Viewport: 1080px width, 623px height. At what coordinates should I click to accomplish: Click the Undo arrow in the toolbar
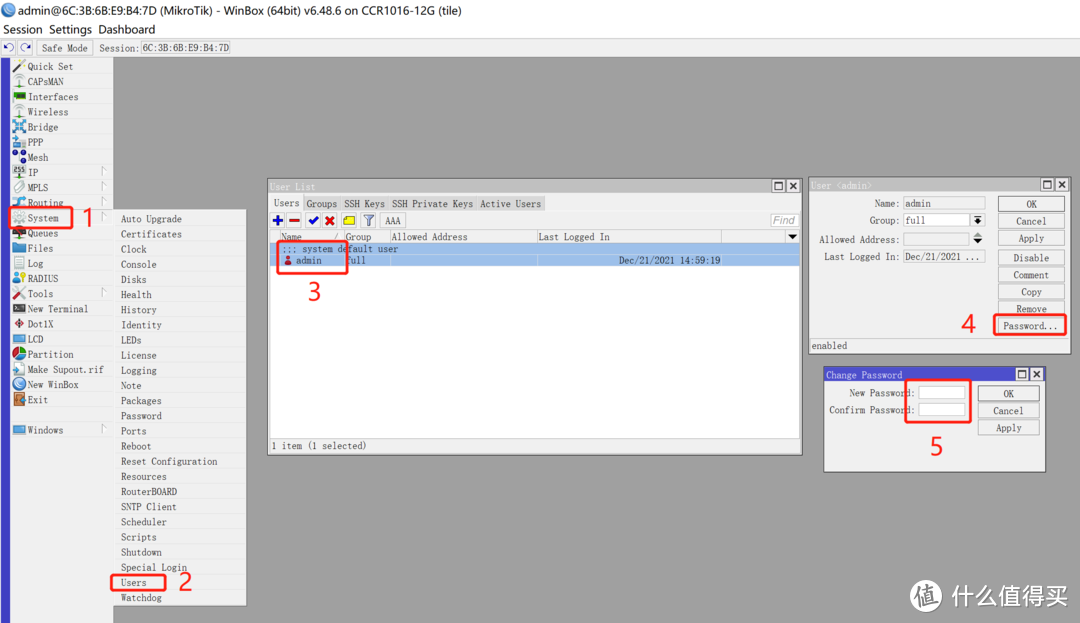[9, 47]
